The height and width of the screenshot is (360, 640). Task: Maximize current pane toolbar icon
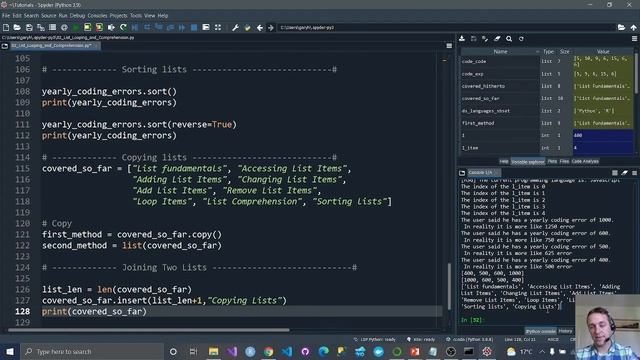point(206,27)
